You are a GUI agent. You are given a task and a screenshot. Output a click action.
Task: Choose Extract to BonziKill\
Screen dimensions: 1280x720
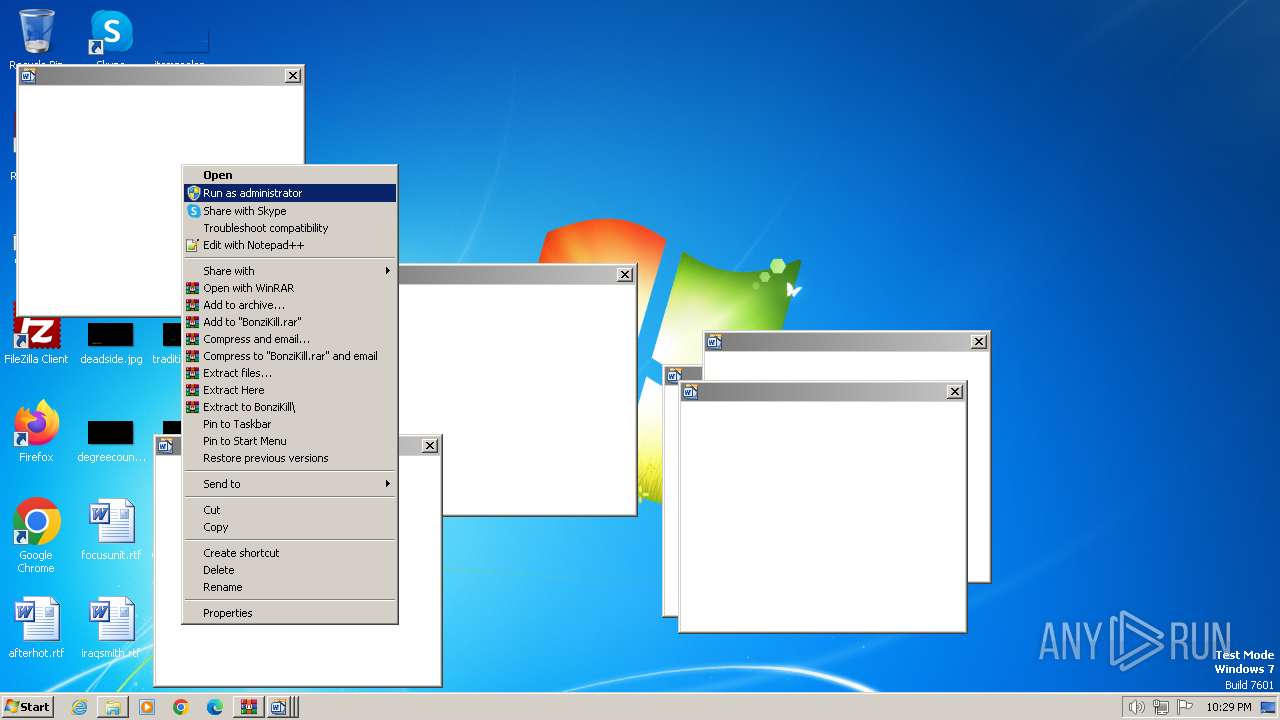click(x=290, y=407)
